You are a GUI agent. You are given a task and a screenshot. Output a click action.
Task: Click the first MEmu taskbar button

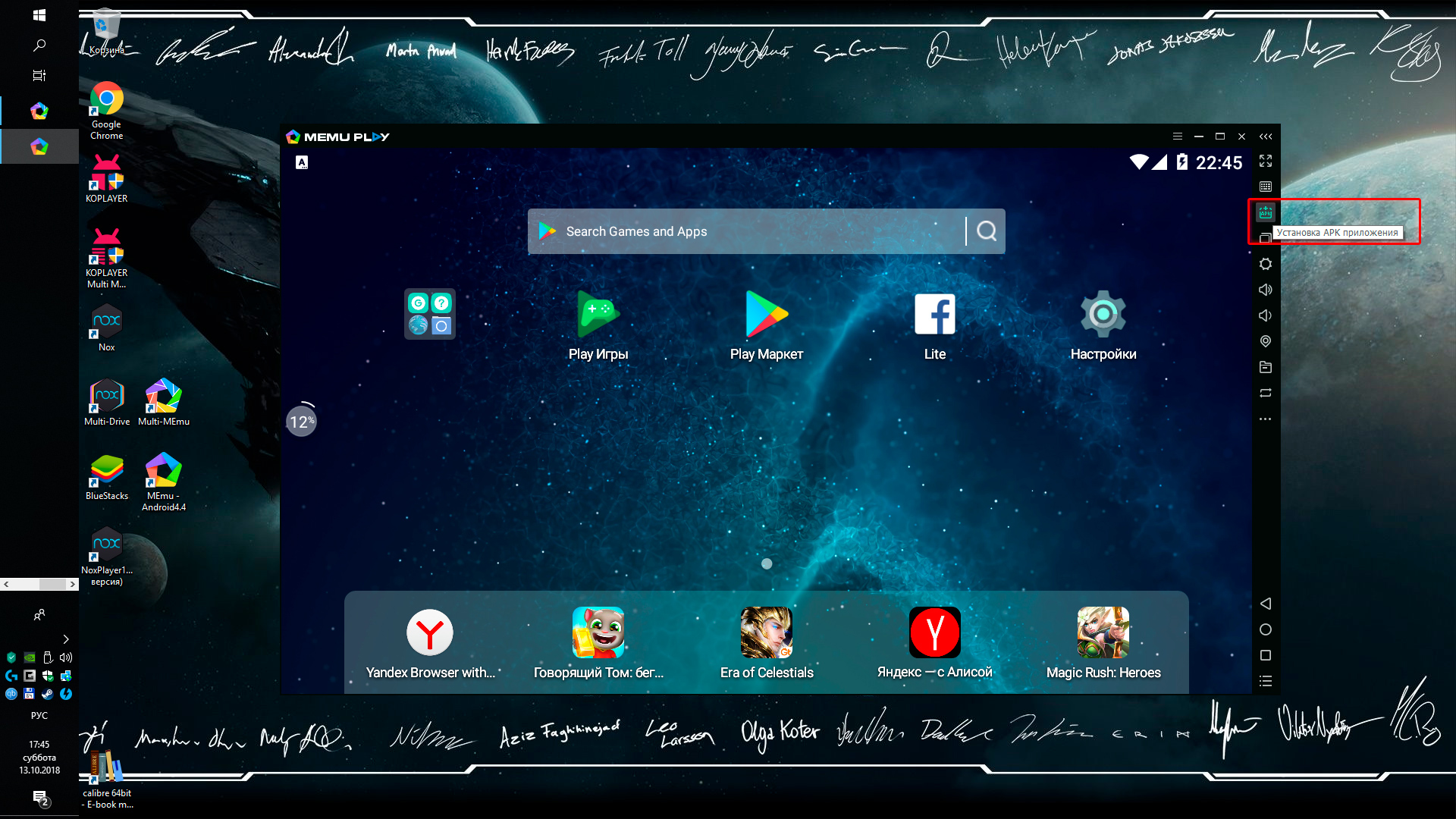39,111
